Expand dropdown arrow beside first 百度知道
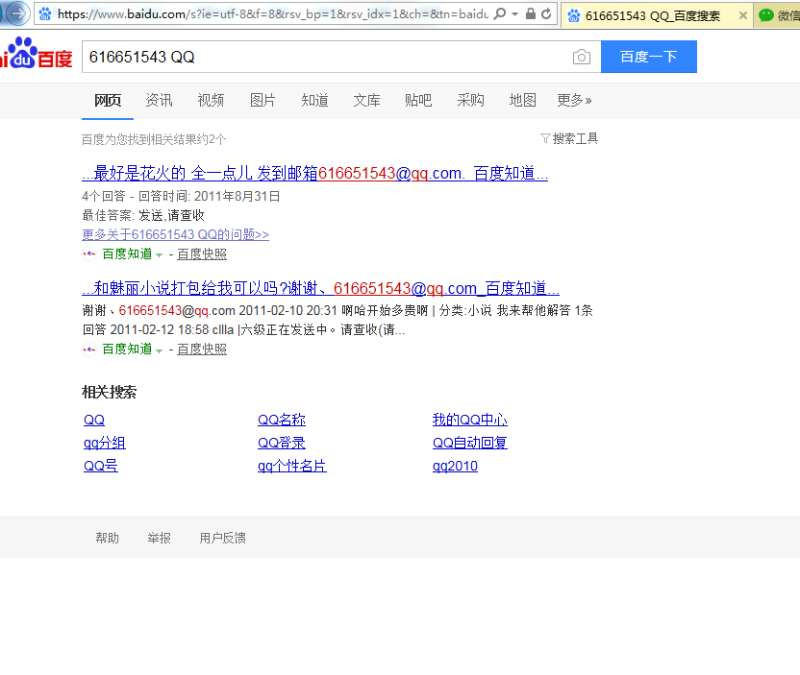This screenshot has height=675, width=800. 159,255
